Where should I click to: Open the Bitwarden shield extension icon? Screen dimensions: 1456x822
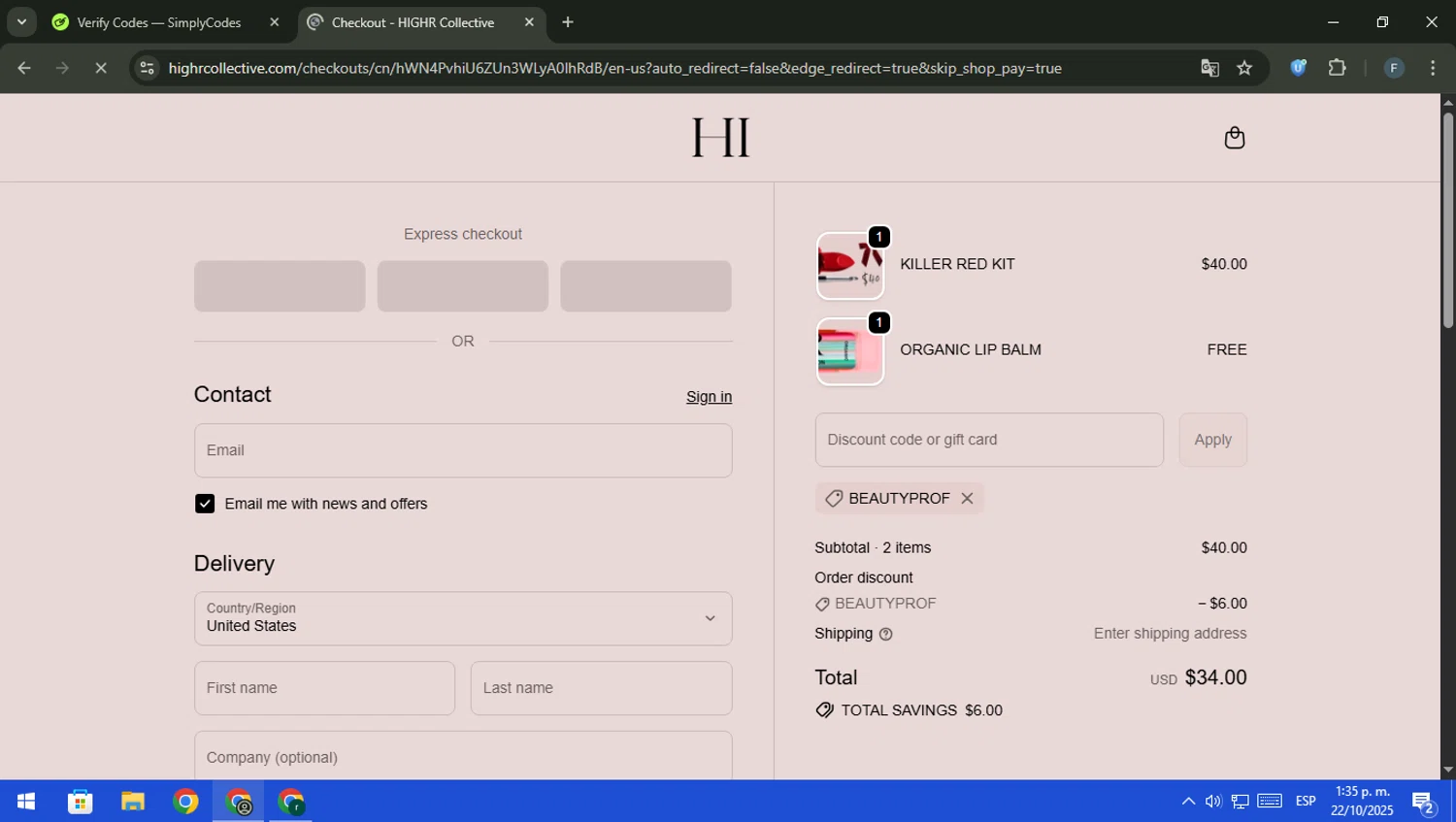tap(1298, 68)
